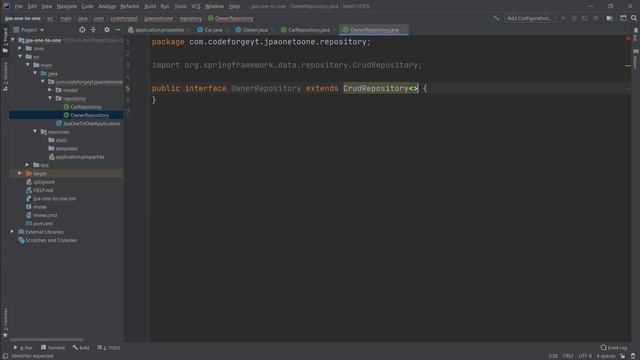
Task: Open the Maven tool window on the right side
Action: coord(636,60)
